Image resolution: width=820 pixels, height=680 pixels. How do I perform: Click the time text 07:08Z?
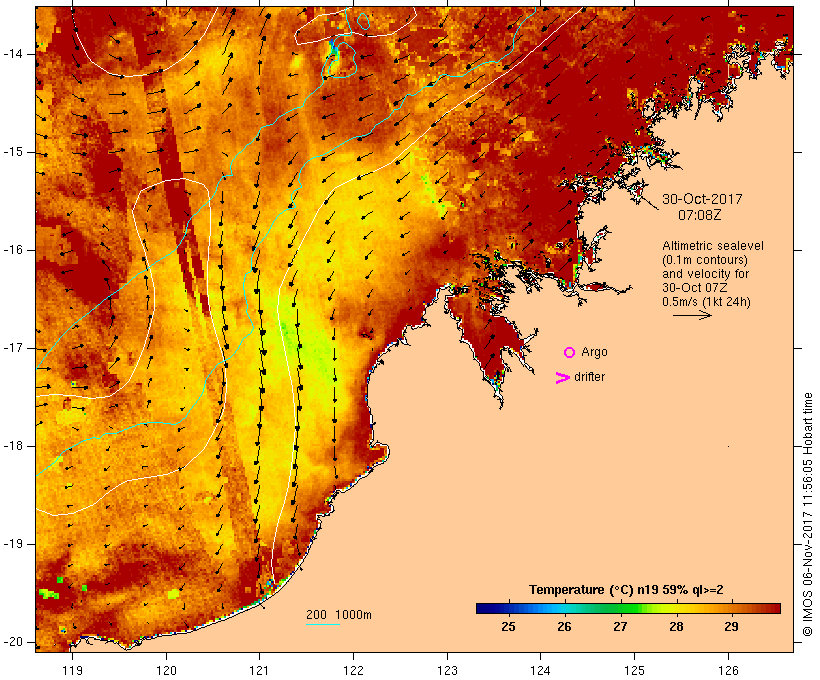point(700,215)
